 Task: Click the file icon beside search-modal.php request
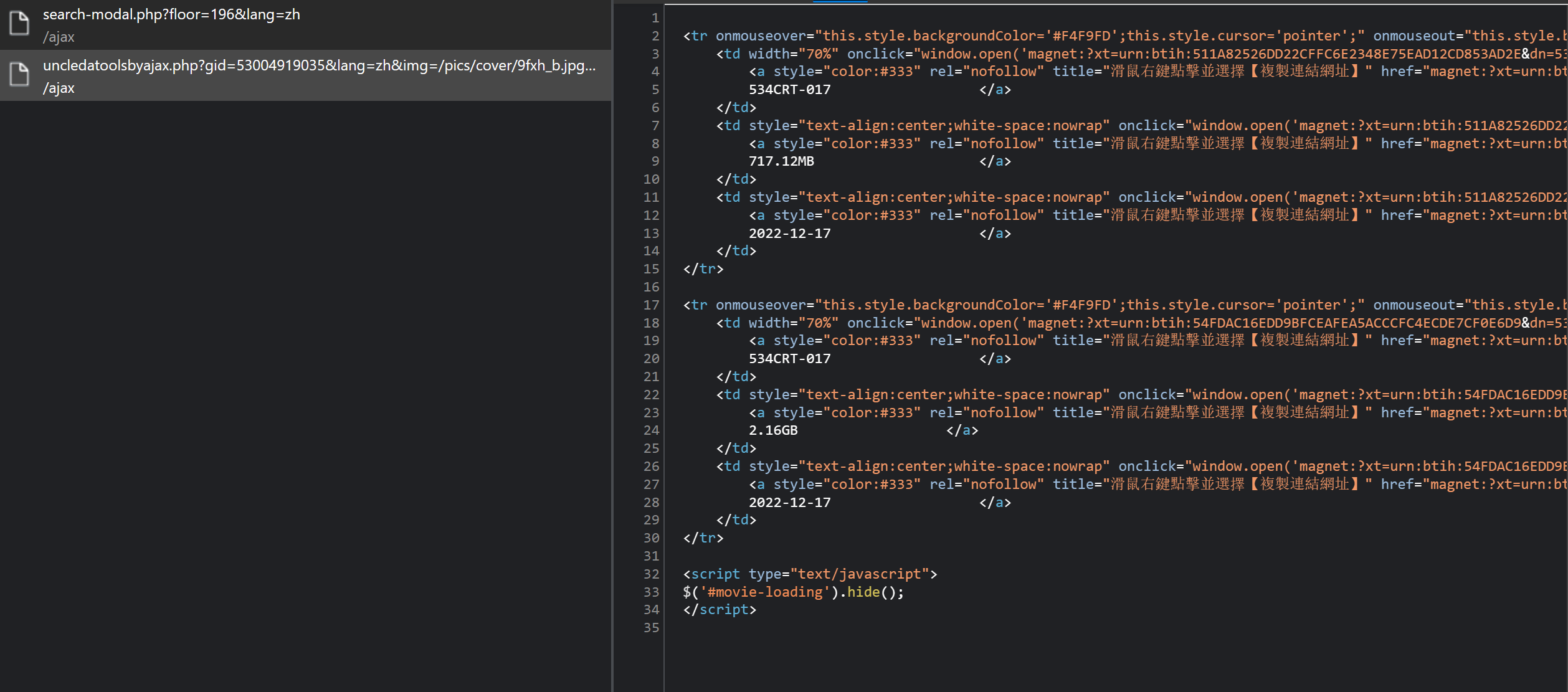click(19, 24)
